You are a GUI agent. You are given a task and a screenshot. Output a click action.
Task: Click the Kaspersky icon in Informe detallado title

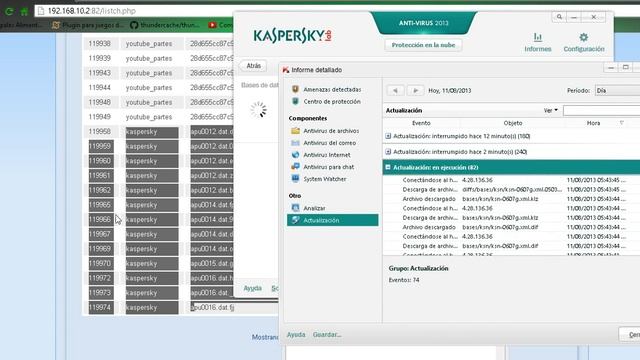pyautogui.click(x=286, y=70)
